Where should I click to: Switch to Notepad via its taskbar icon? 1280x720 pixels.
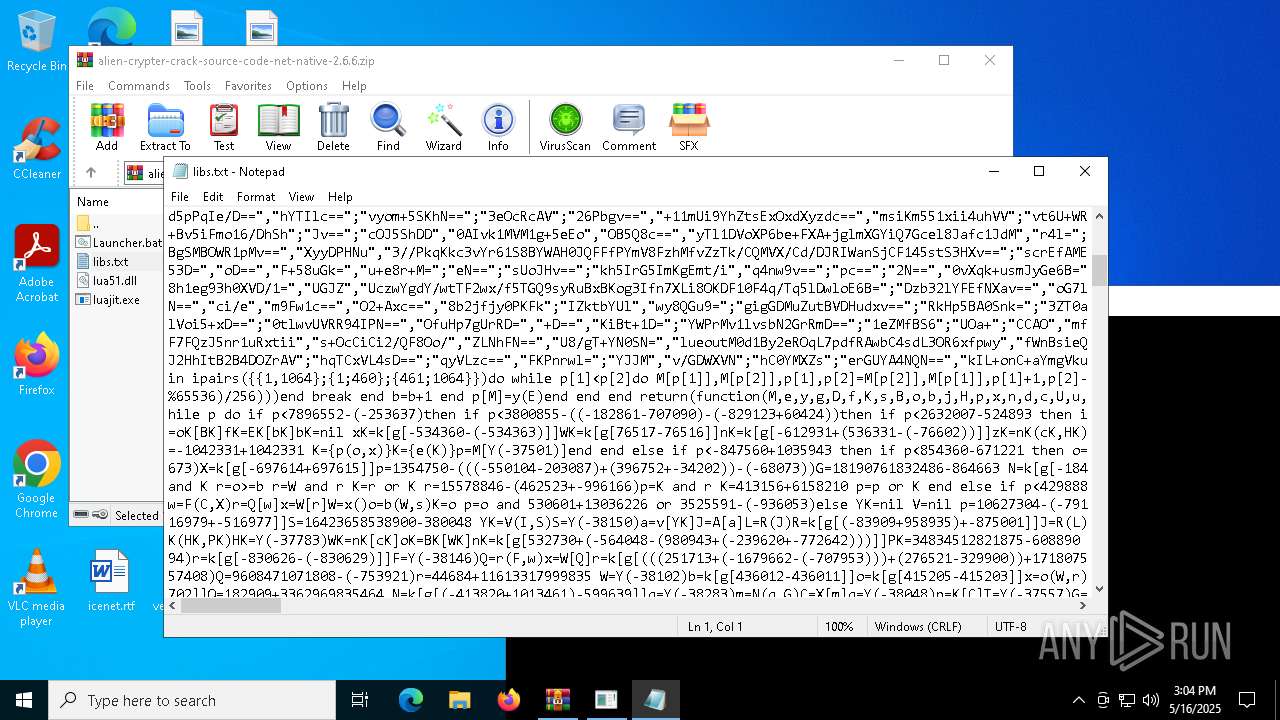655,700
